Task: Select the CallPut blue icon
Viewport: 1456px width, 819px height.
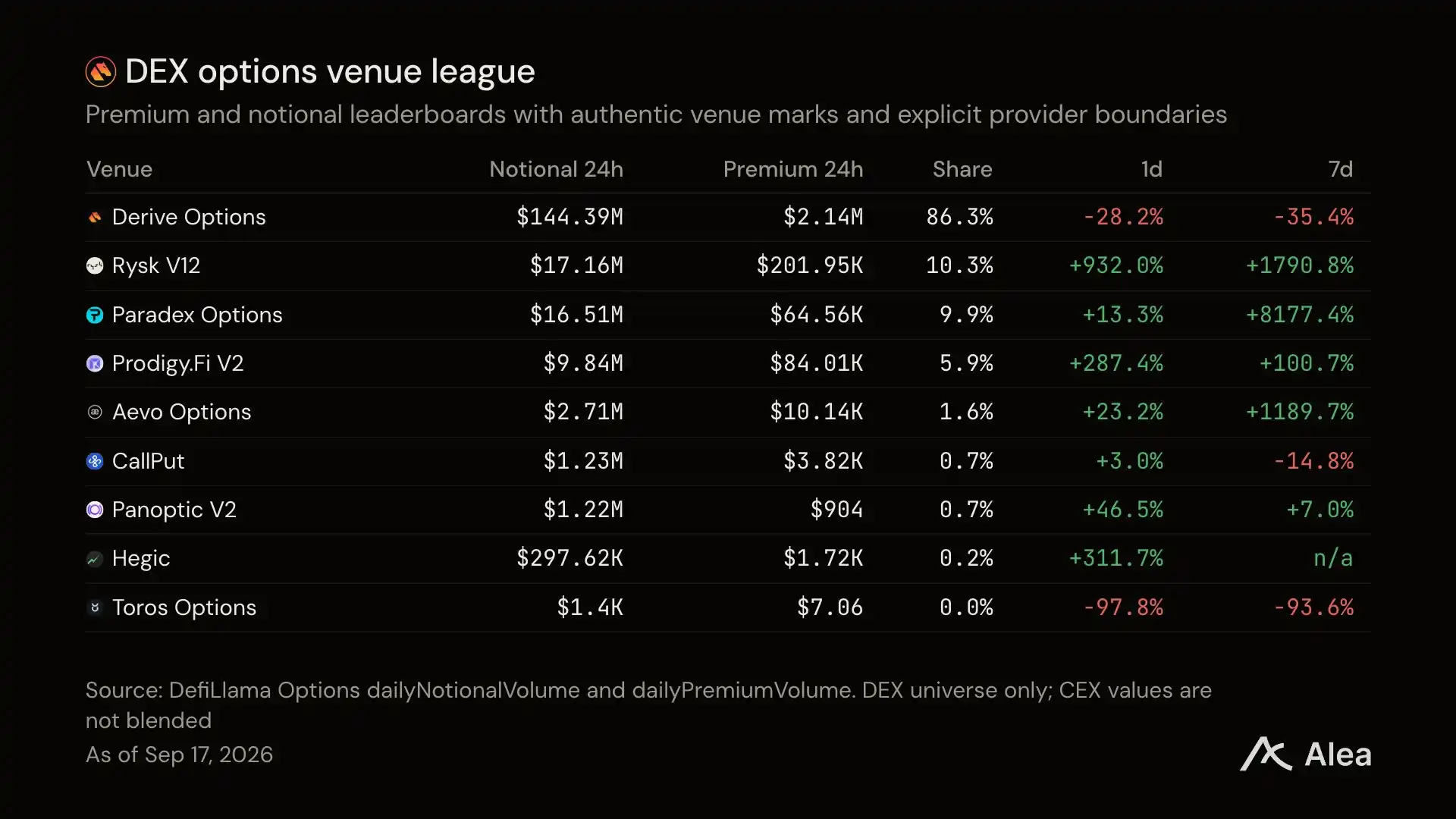Action: pyautogui.click(x=95, y=462)
